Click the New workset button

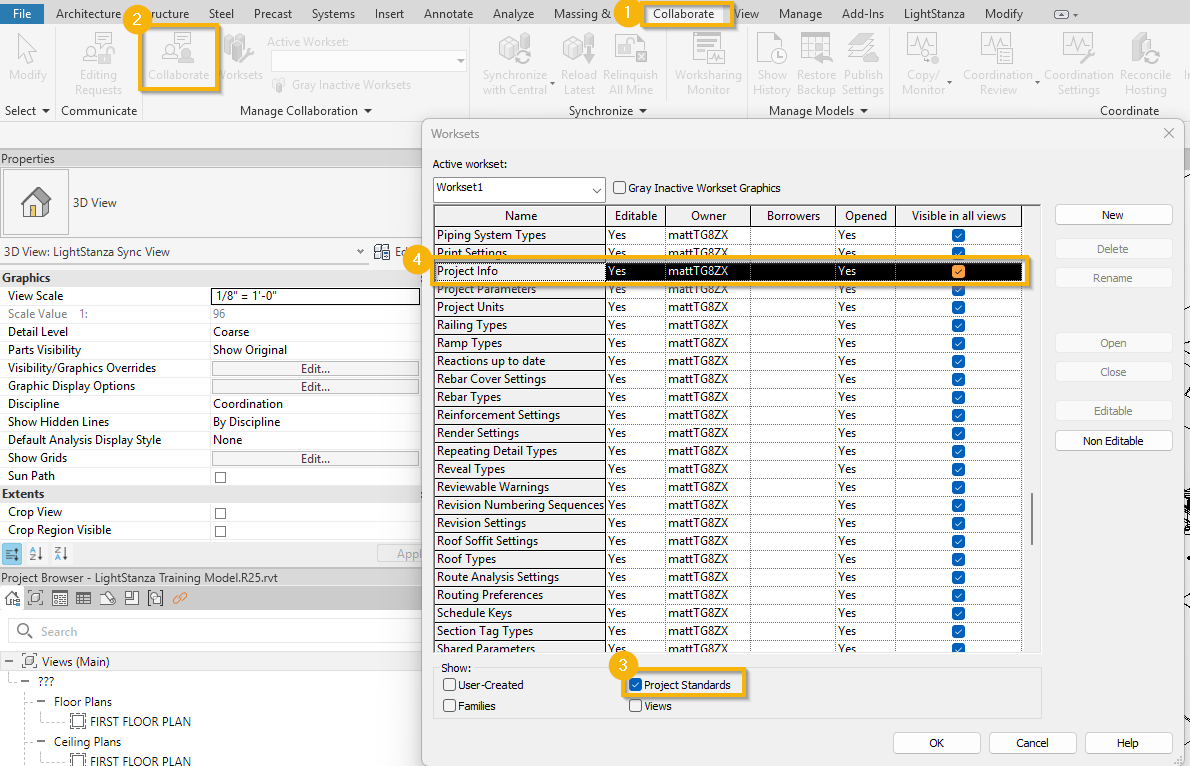1113,215
